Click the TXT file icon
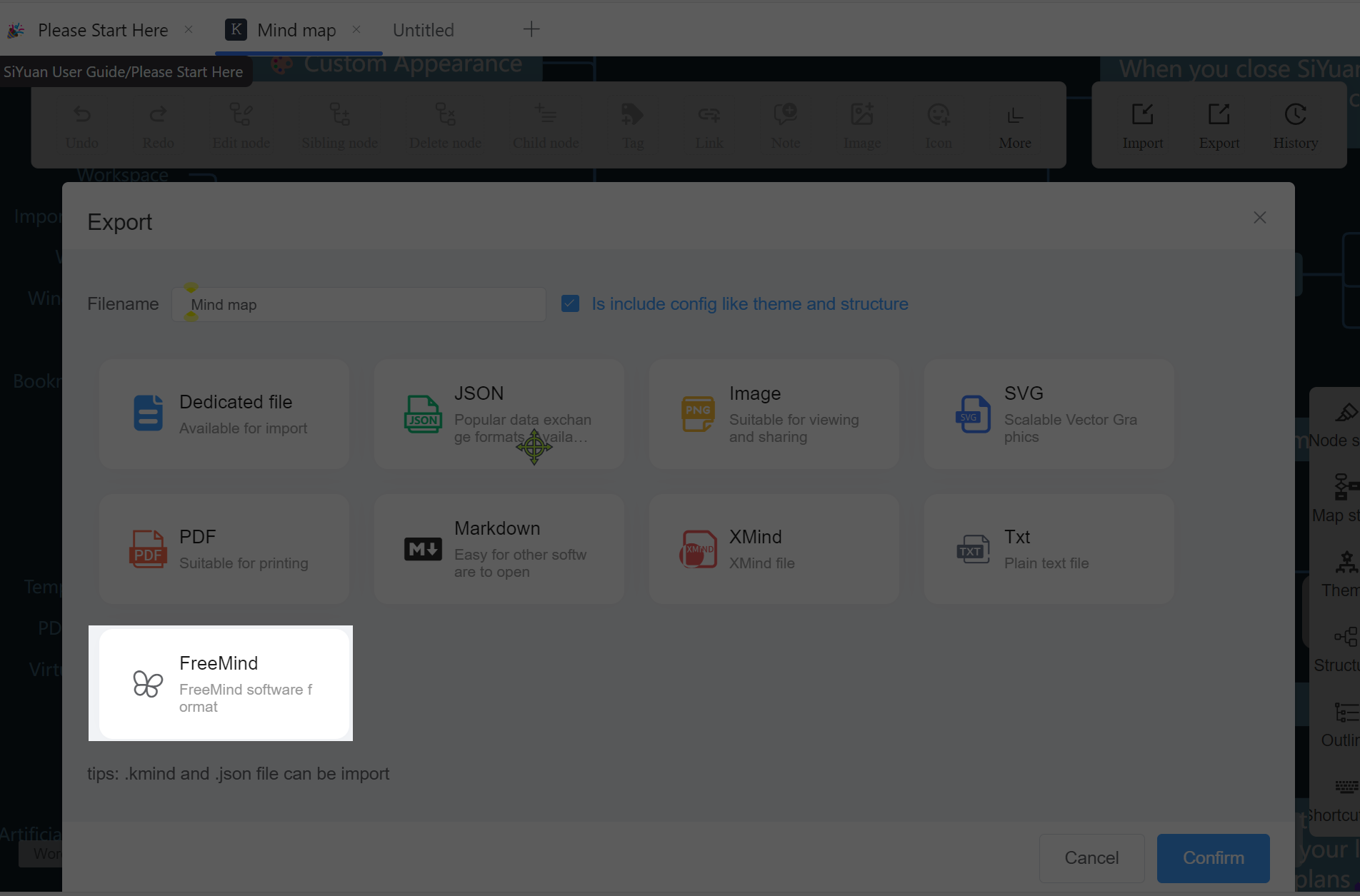 coord(973,549)
